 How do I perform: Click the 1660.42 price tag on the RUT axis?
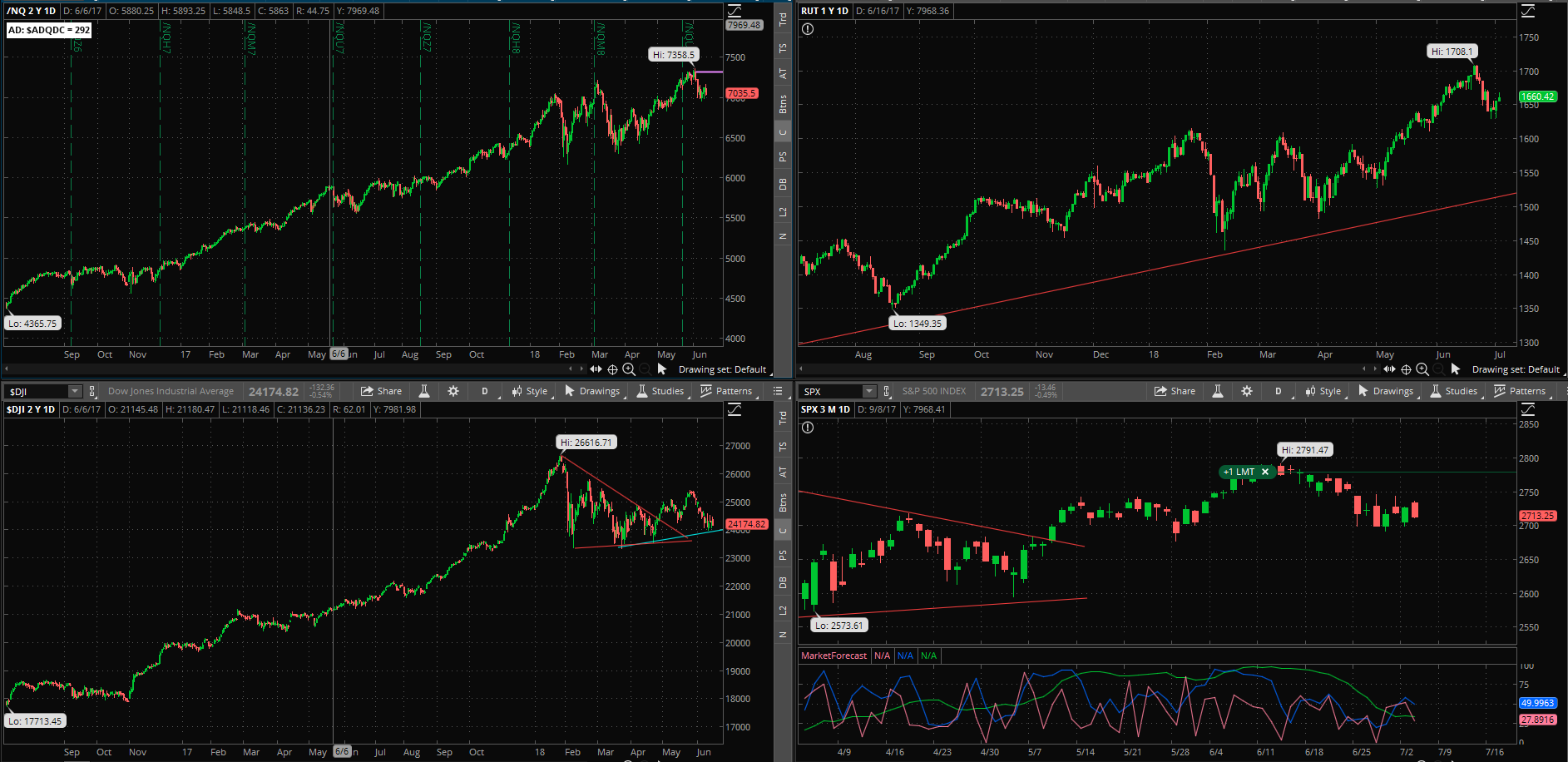click(x=1537, y=96)
